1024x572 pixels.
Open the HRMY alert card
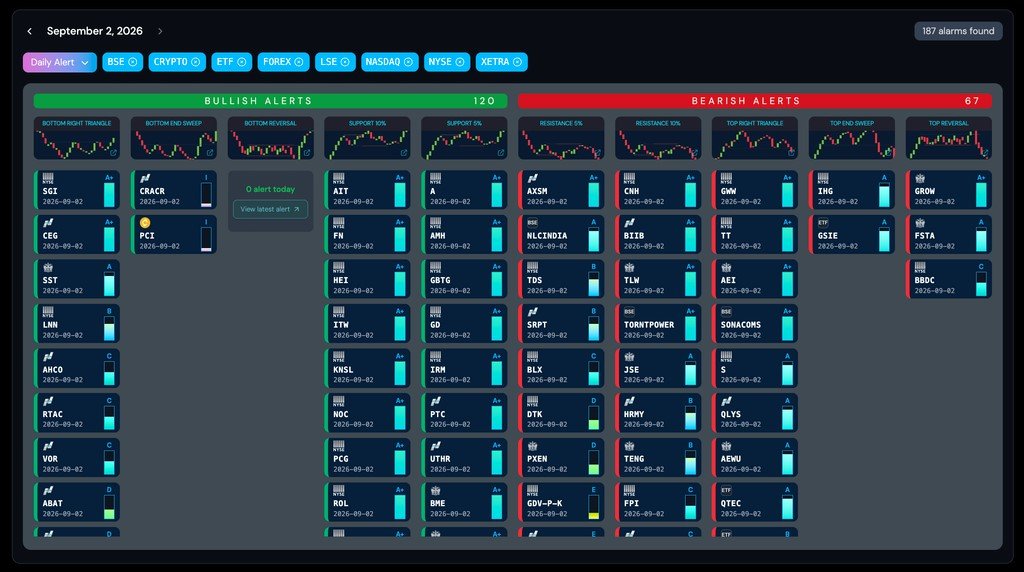coord(658,413)
